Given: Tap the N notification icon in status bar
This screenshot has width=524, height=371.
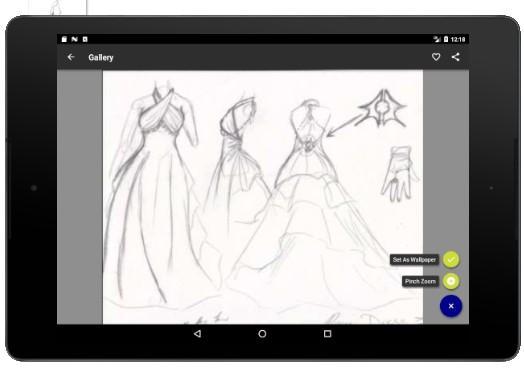Looking at the screenshot, I should click(75, 39).
